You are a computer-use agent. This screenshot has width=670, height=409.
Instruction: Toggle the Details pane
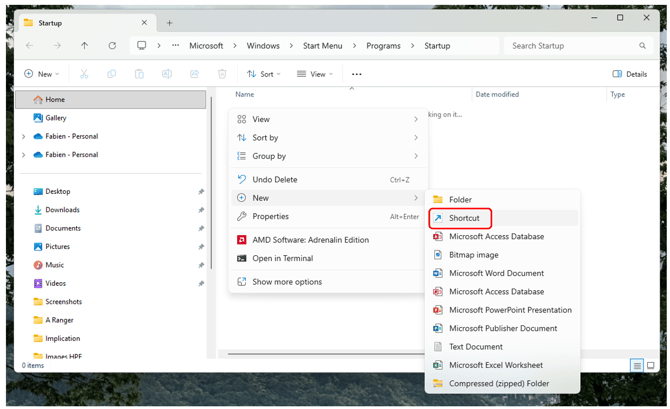tap(630, 74)
